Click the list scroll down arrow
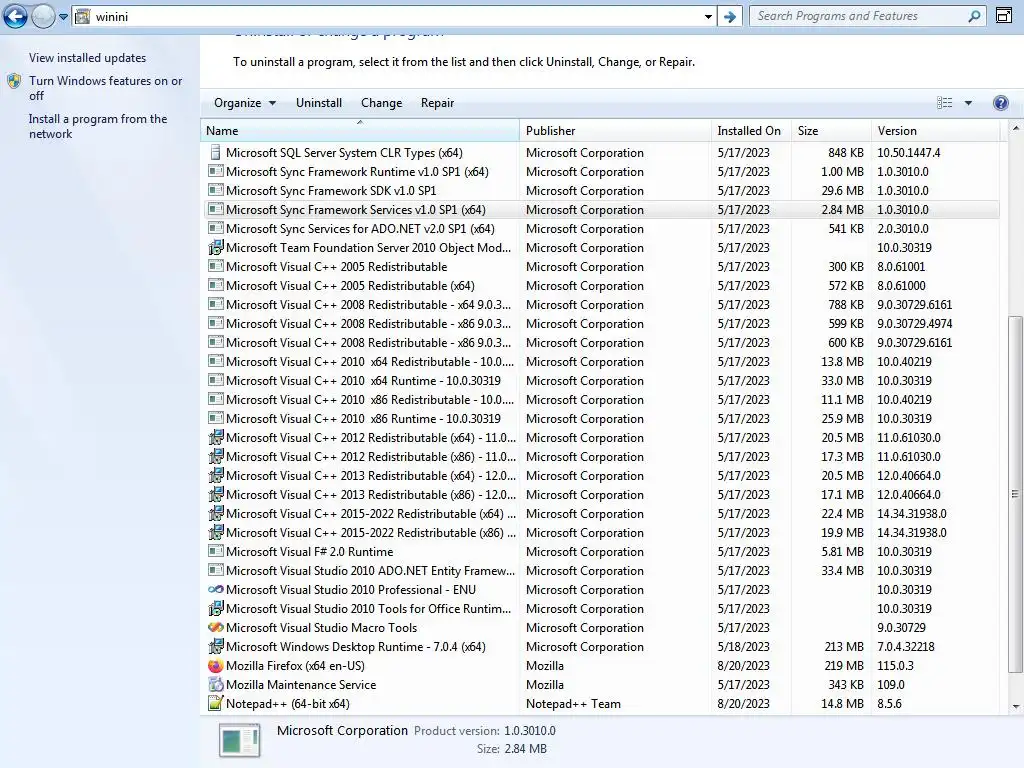1024x768 pixels. [x=1016, y=707]
